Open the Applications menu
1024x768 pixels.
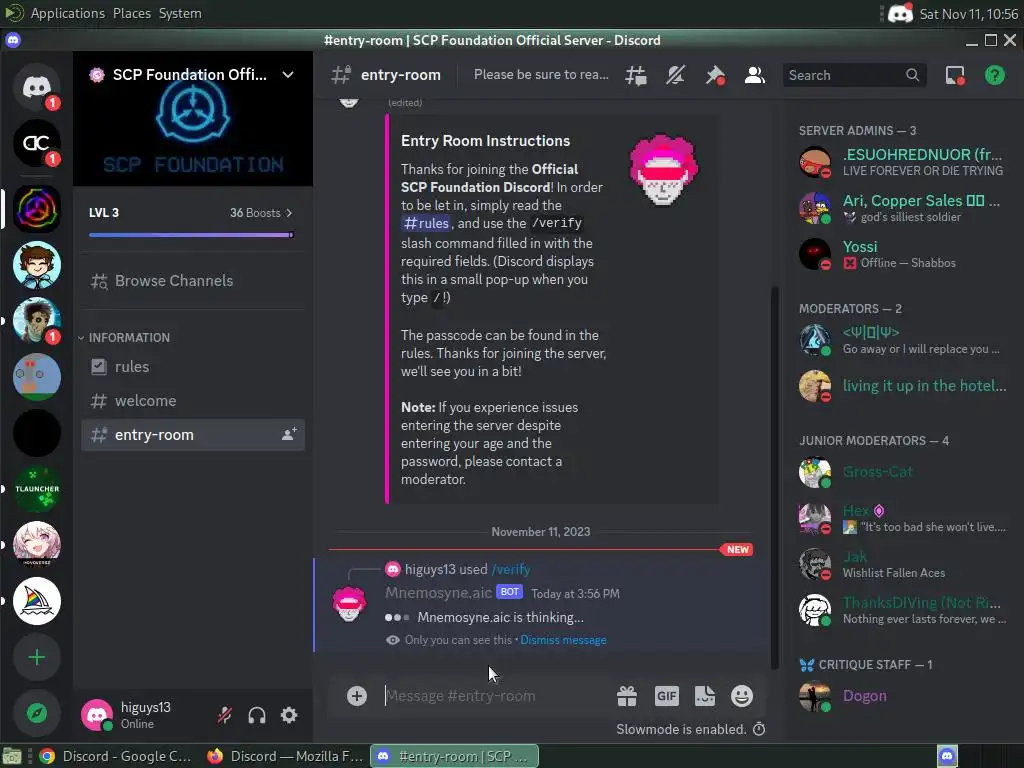67,13
